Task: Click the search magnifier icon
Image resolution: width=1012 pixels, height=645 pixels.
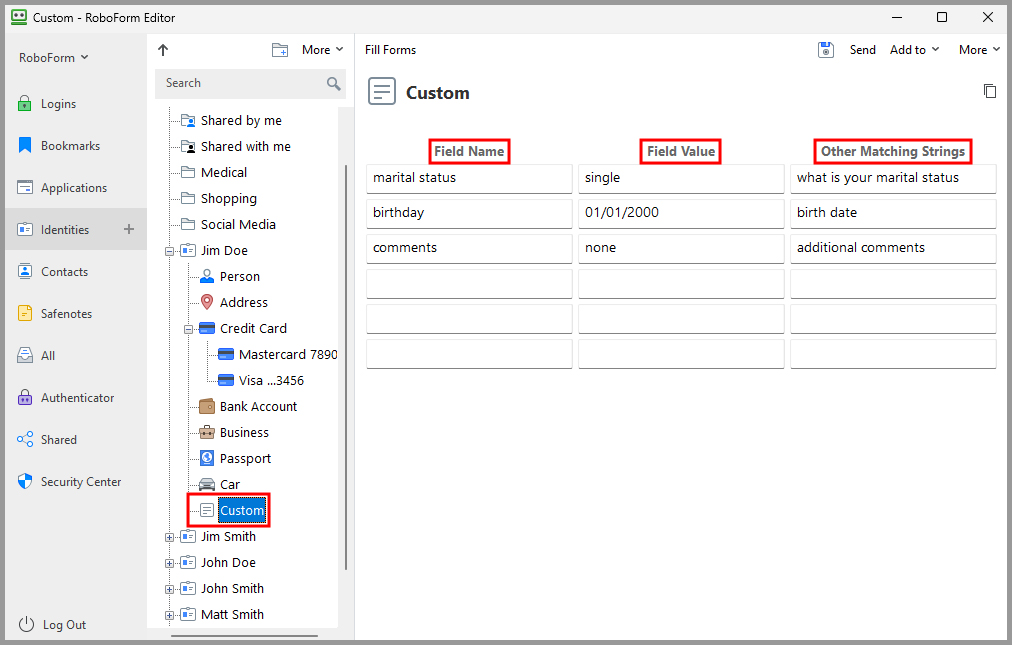Action: 333,83
